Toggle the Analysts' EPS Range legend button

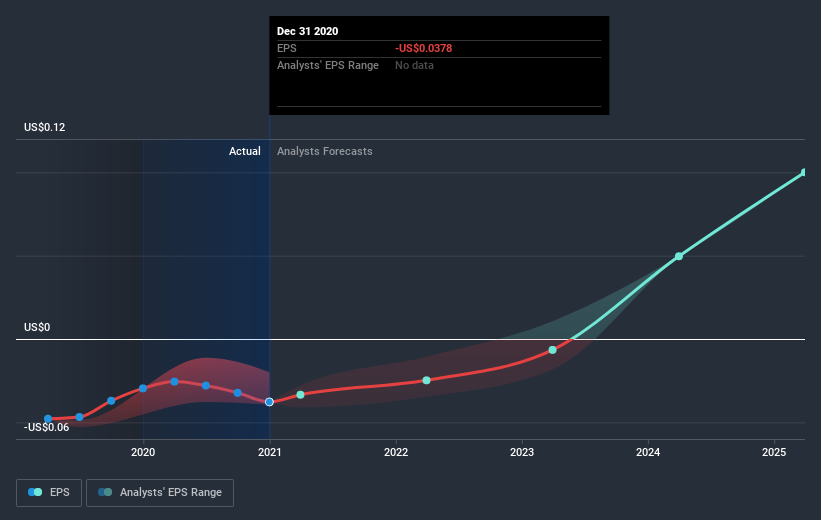click(x=160, y=493)
